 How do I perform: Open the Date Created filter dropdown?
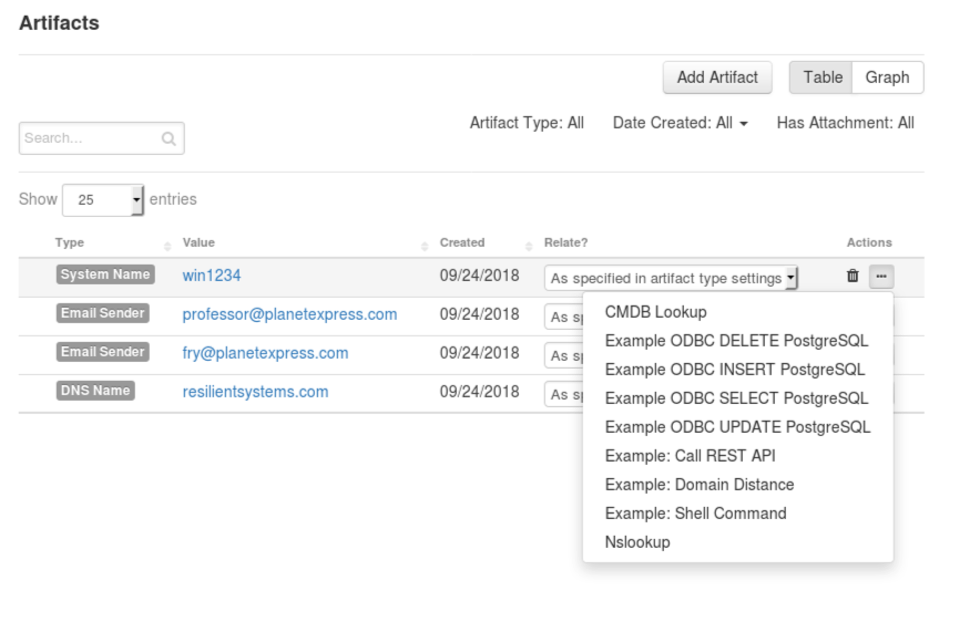[x=679, y=123]
